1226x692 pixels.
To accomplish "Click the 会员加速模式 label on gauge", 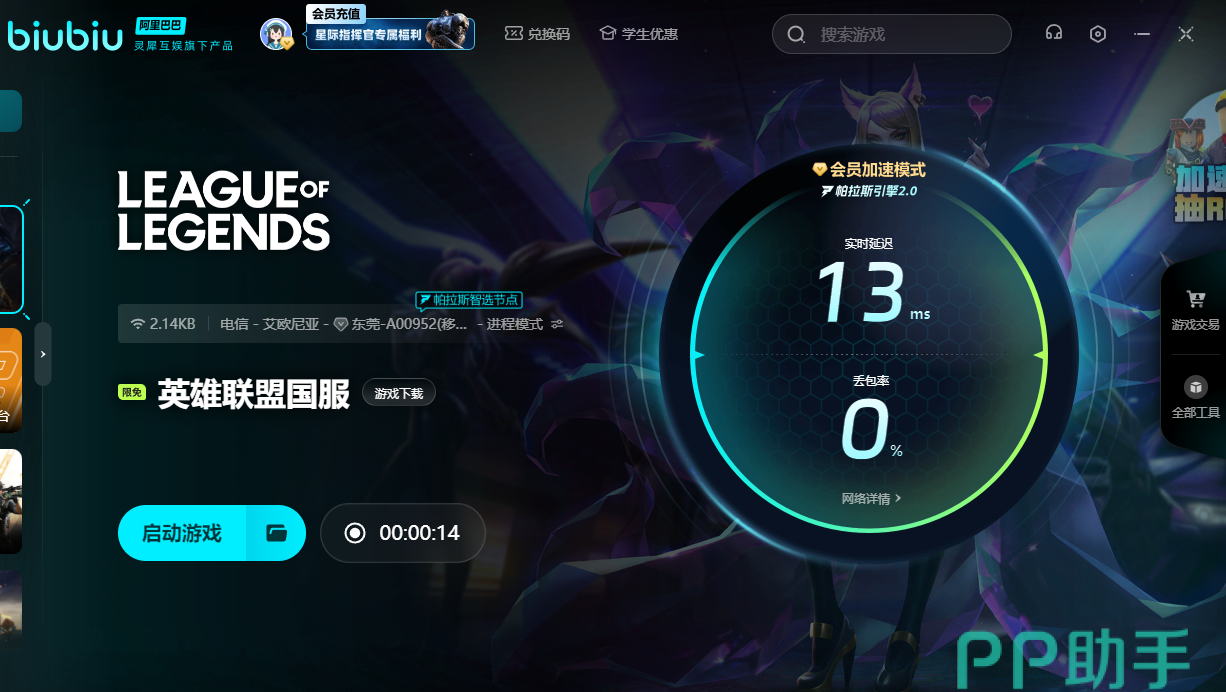I will 869,169.
